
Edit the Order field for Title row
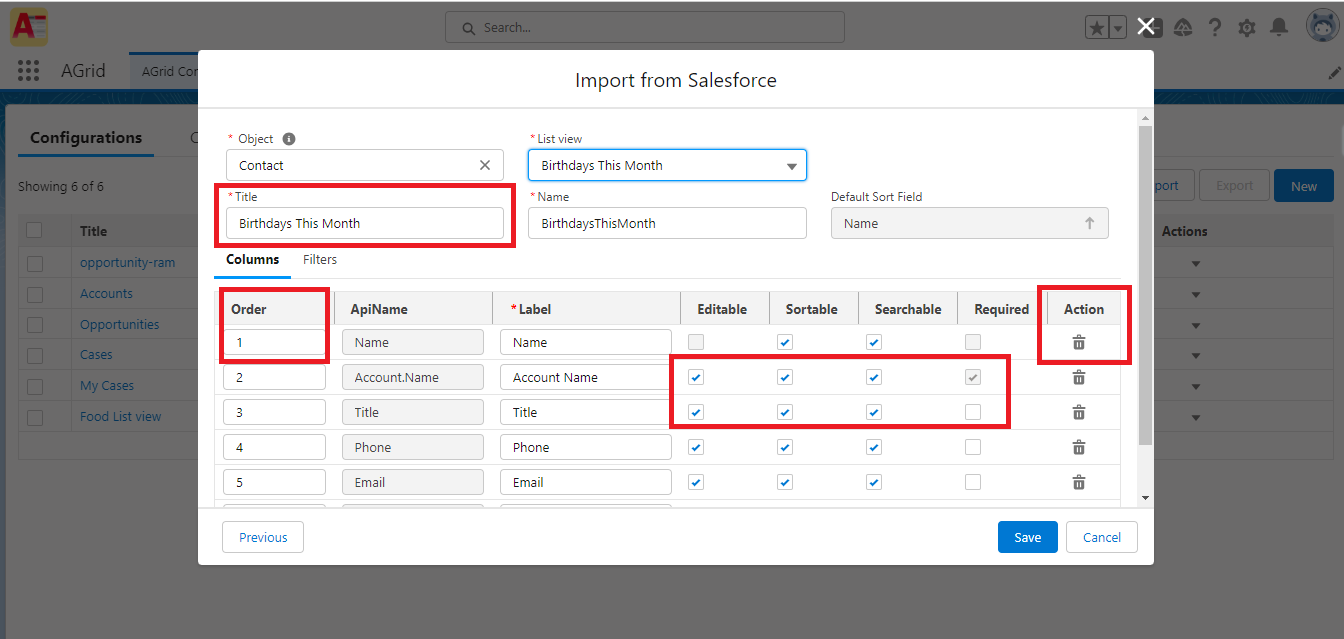(x=274, y=412)
